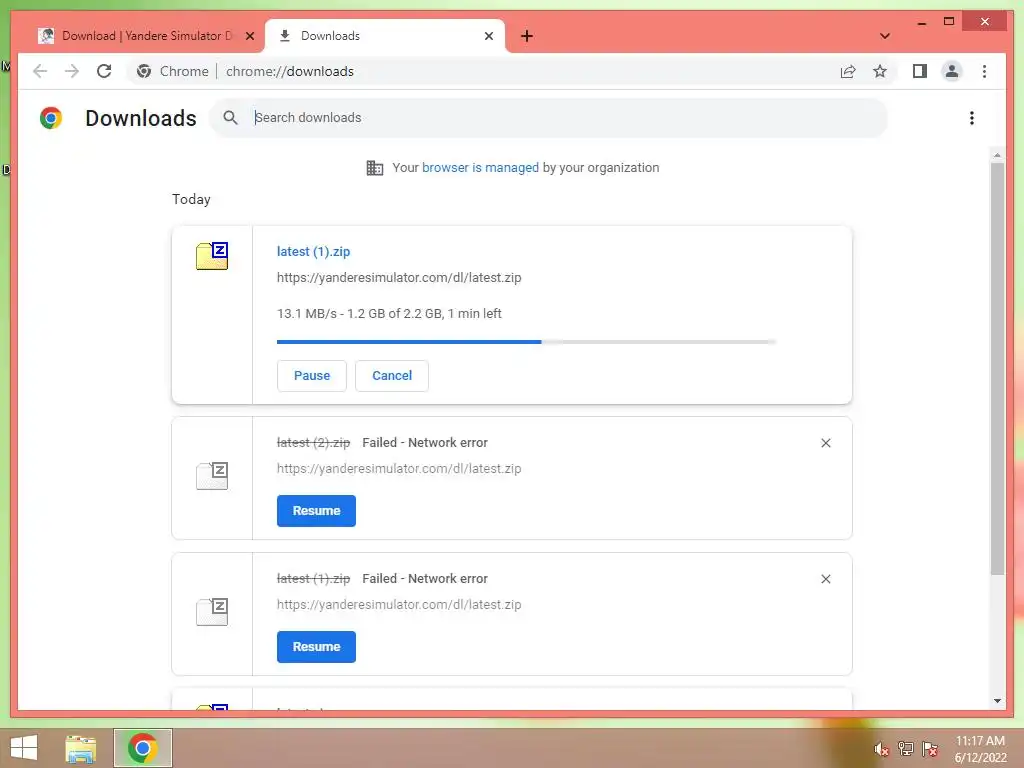This screenshot has height=768, width=1024.
Task: Click the active download's source URL
Action: (x=399, y=278)
